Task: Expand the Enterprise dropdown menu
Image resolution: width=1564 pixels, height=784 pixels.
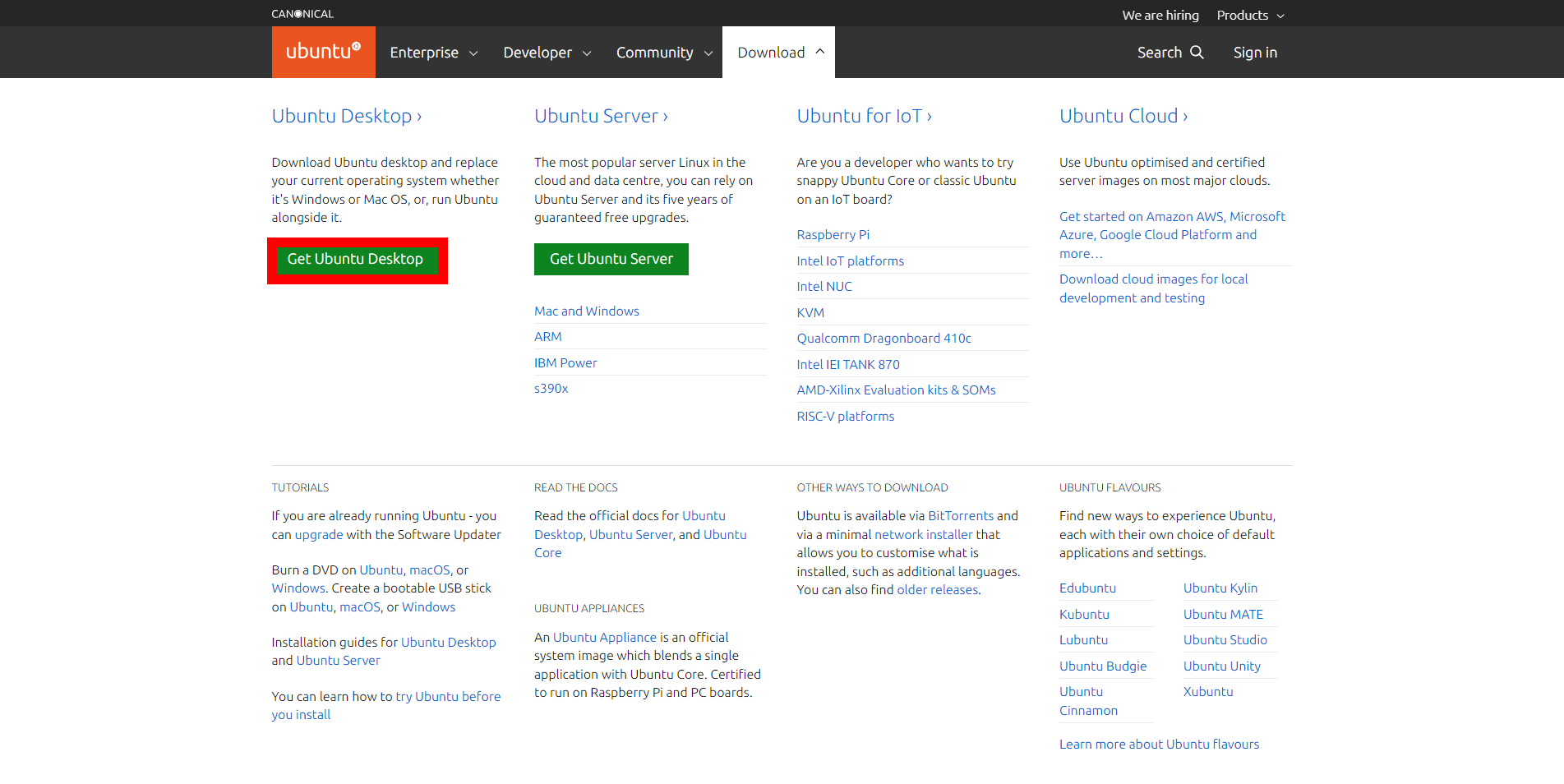Action: point(433,53)
